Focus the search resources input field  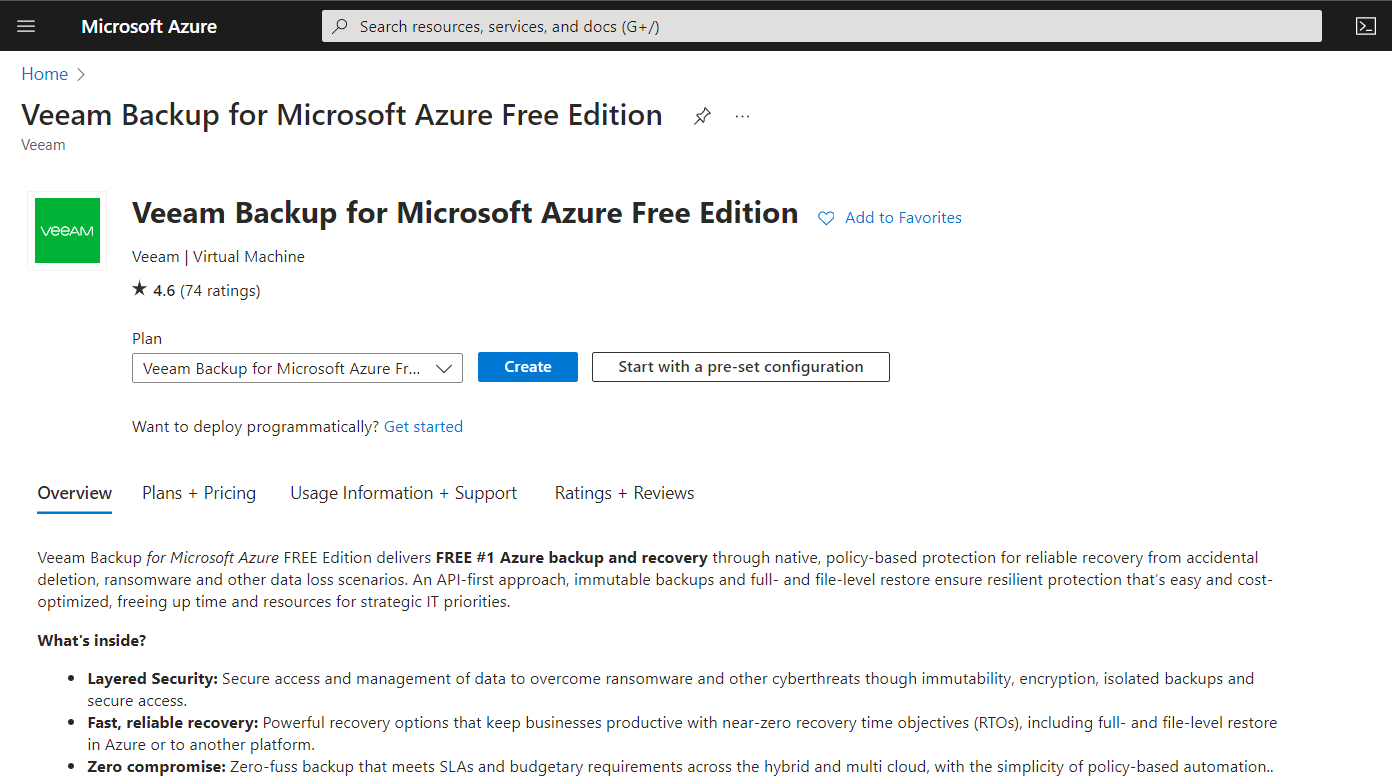click(821, 26)
